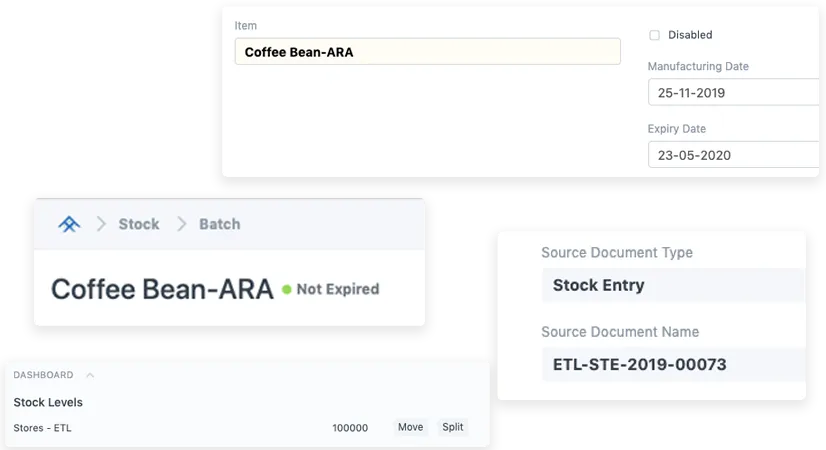Click the 100000 stock quantity value
Image resolution: width=826 pixels, height=450 pixels.
tap(350, 428)
